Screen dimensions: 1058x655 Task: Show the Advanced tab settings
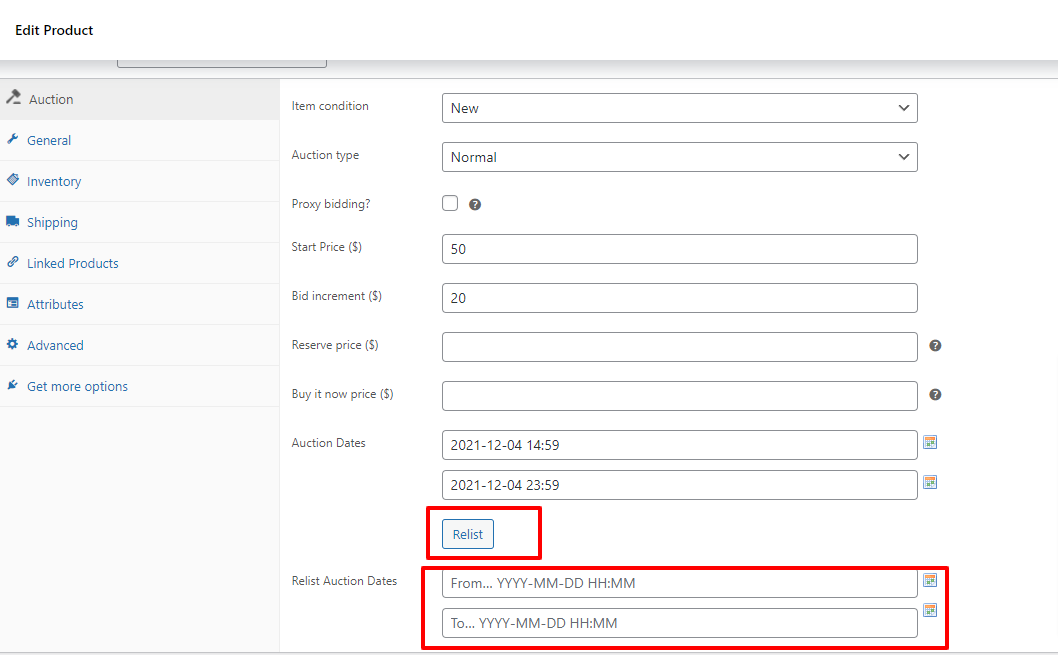click(x=55, y=346)
